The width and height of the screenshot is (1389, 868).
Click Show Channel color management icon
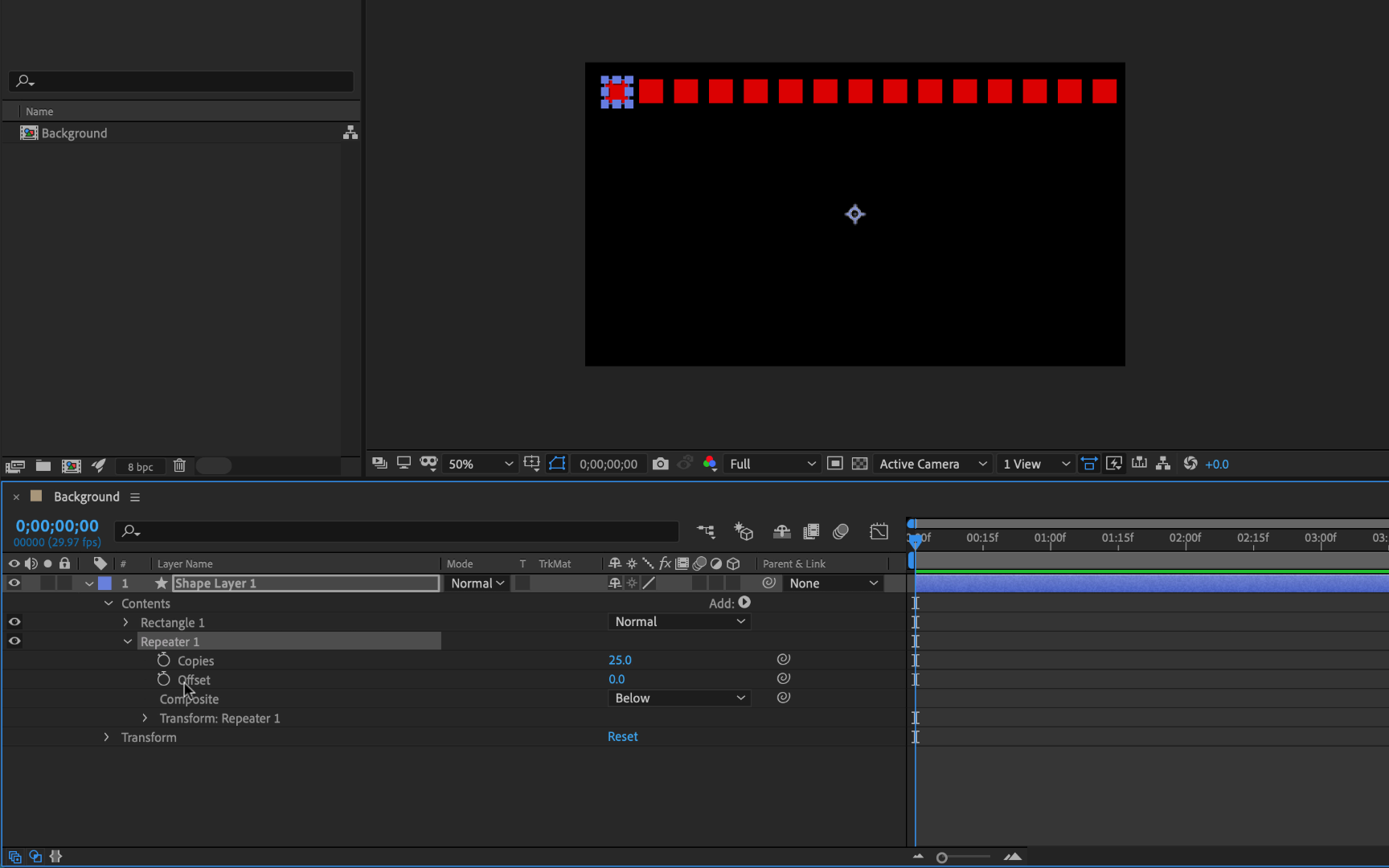point(710,463)
